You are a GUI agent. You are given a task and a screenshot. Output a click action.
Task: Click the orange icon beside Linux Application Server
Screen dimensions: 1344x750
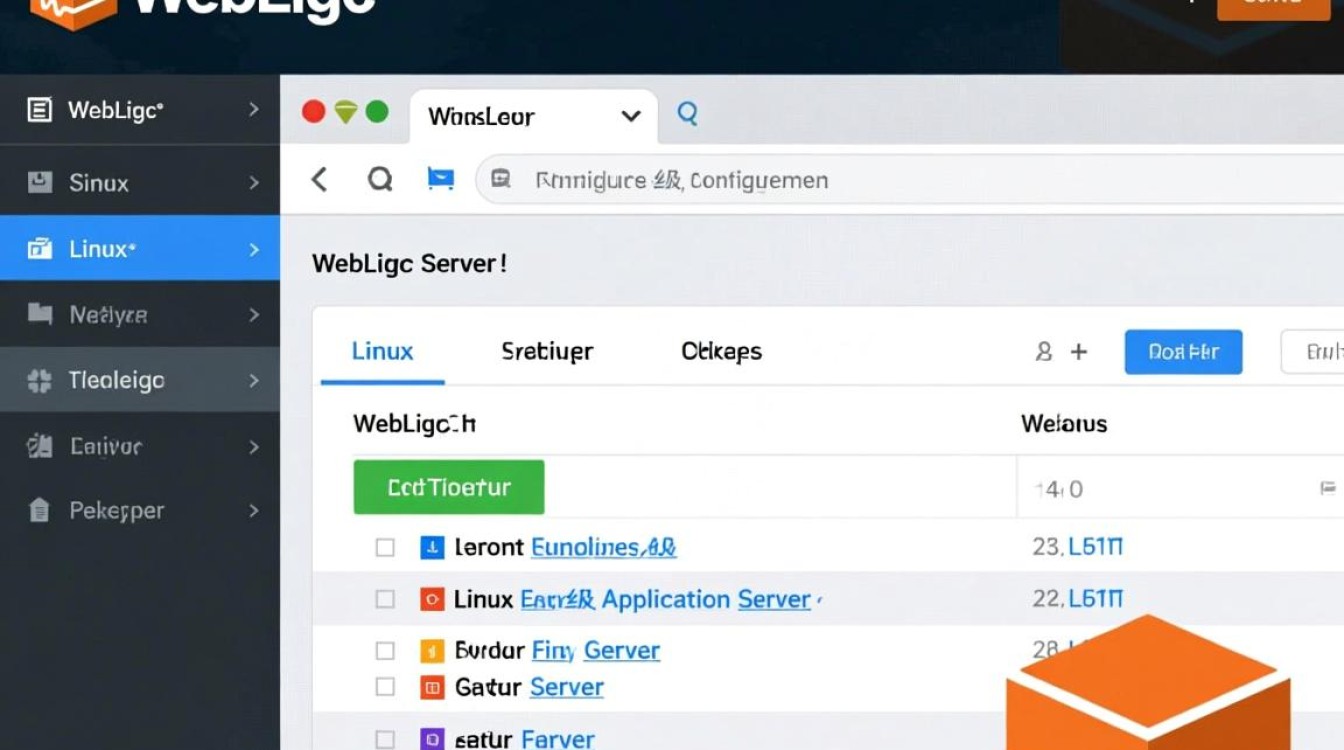(x=432, y=598)
